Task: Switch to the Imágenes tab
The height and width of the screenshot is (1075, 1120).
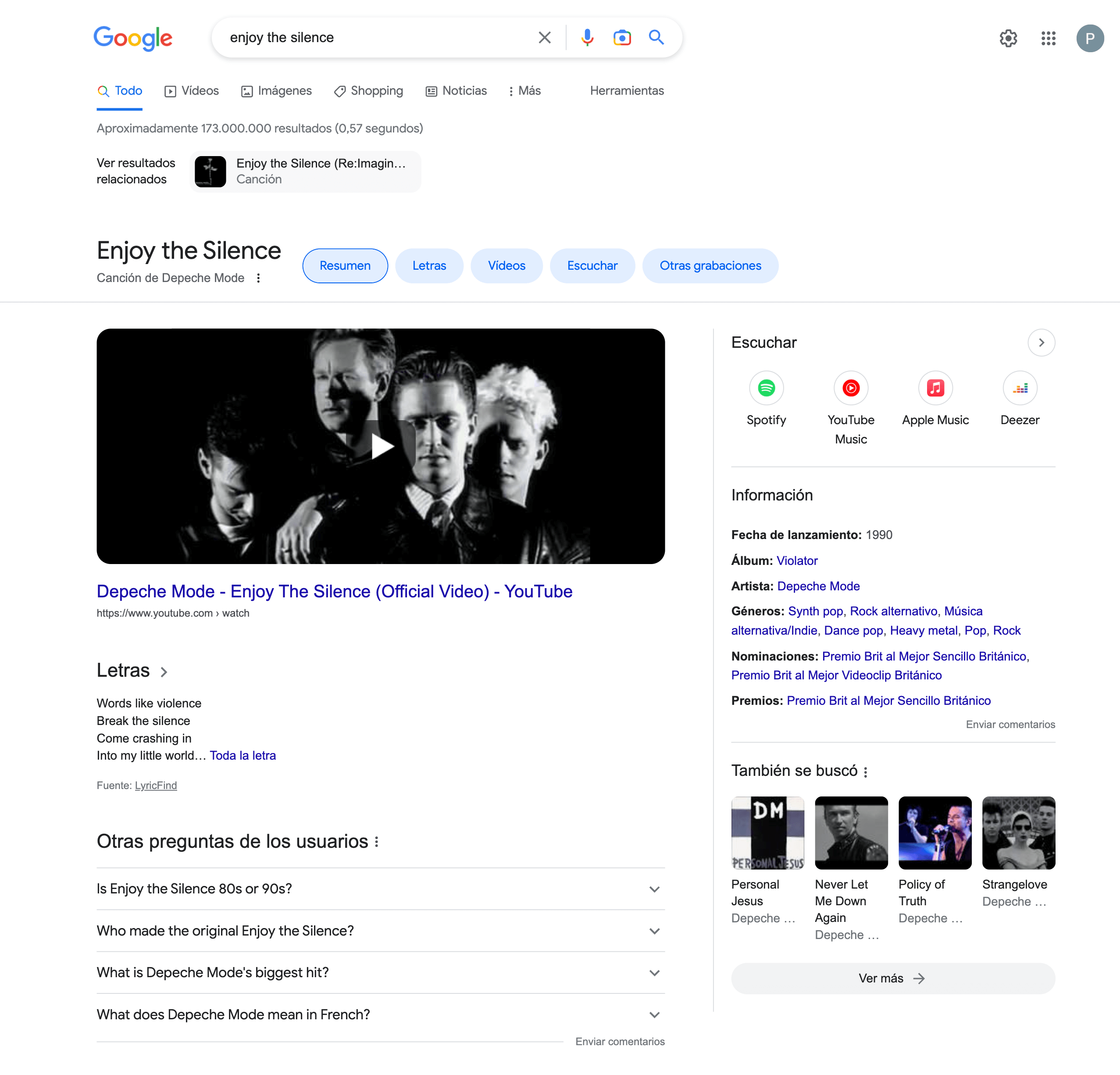Action: (277, 91)
